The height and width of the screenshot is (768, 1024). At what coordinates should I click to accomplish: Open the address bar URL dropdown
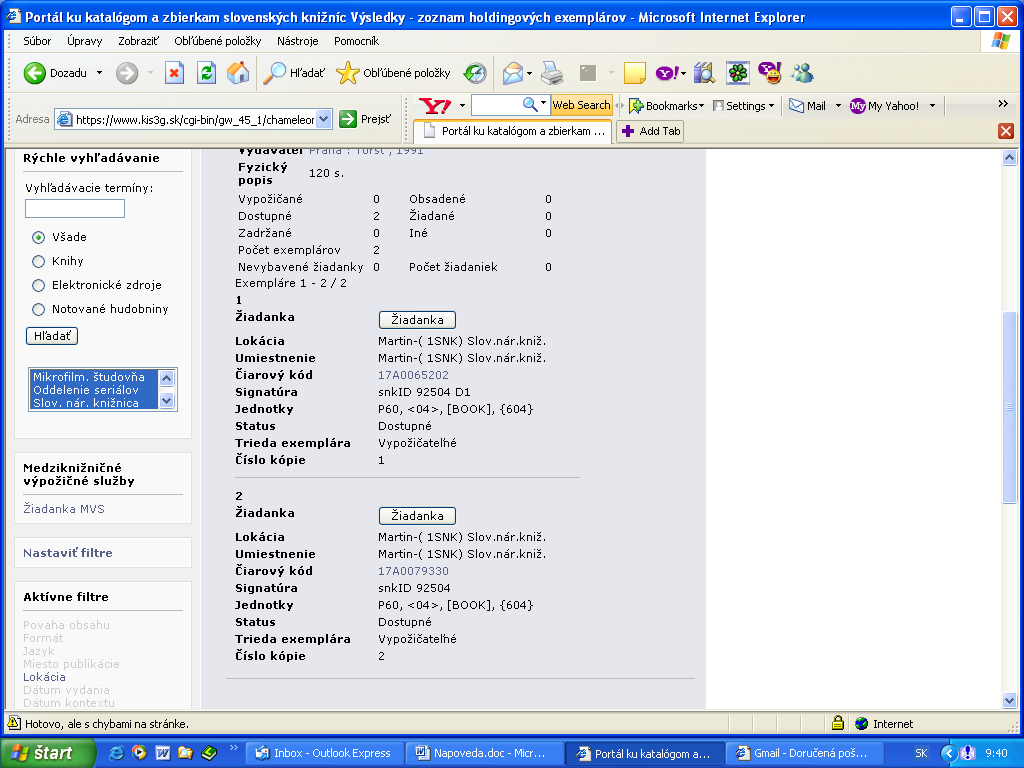(x=323, y=119)
